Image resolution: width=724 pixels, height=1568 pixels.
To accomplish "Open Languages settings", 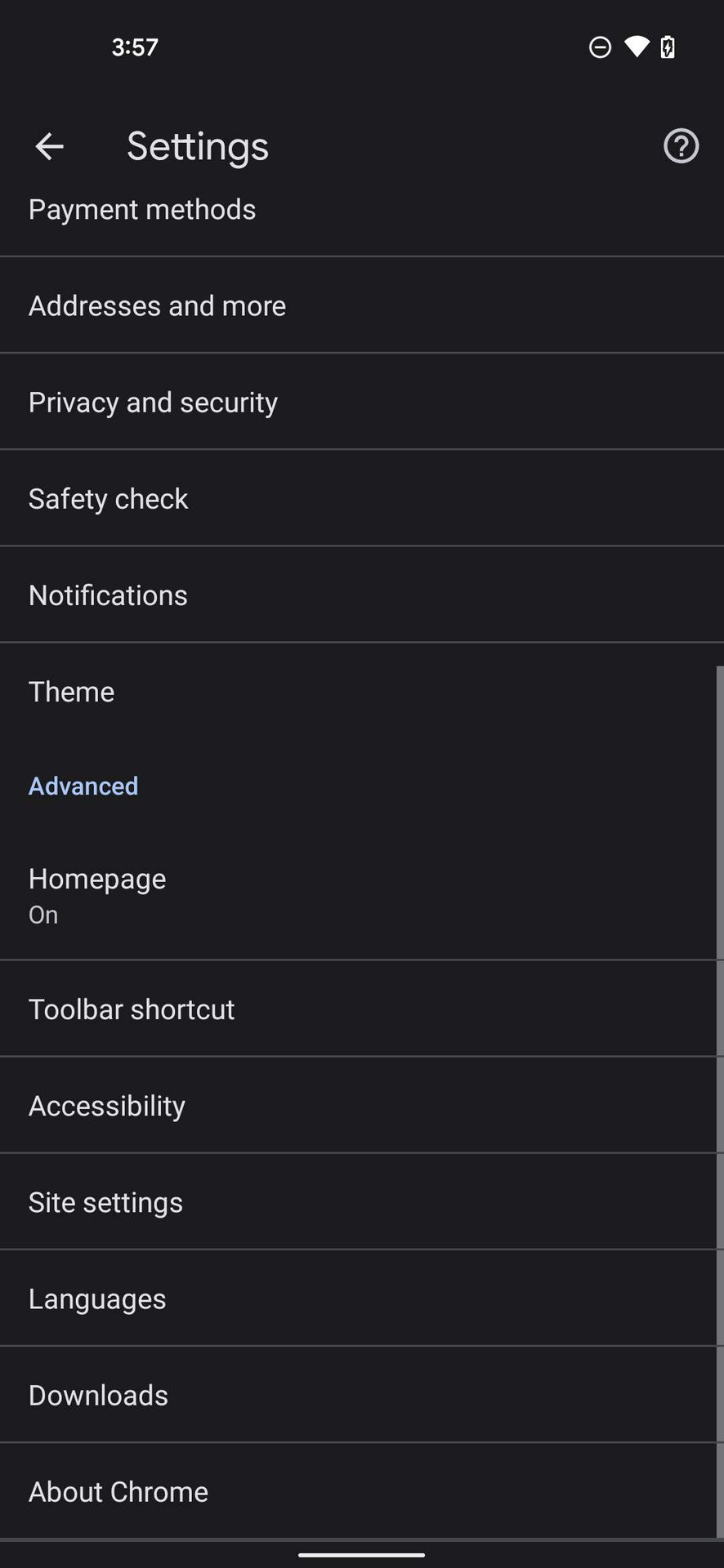I will [97, 1298].
